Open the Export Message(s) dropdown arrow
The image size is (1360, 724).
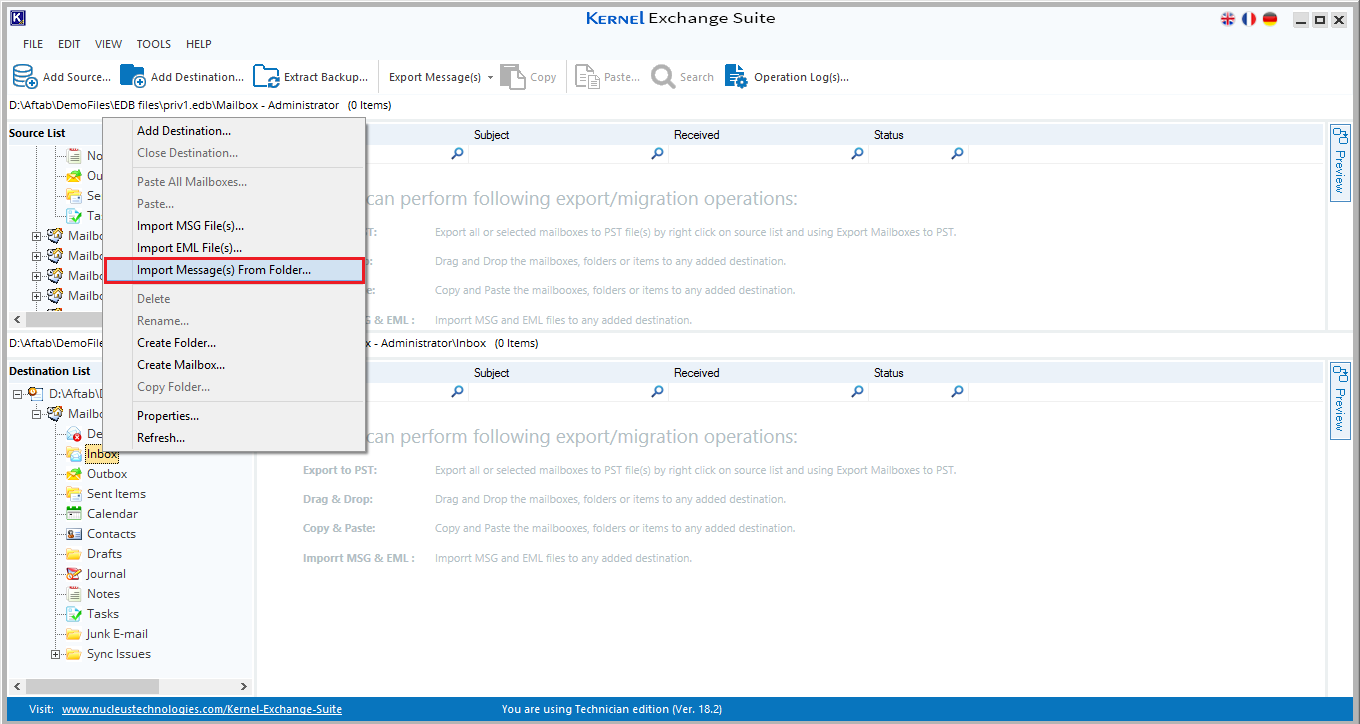[490, 77]
